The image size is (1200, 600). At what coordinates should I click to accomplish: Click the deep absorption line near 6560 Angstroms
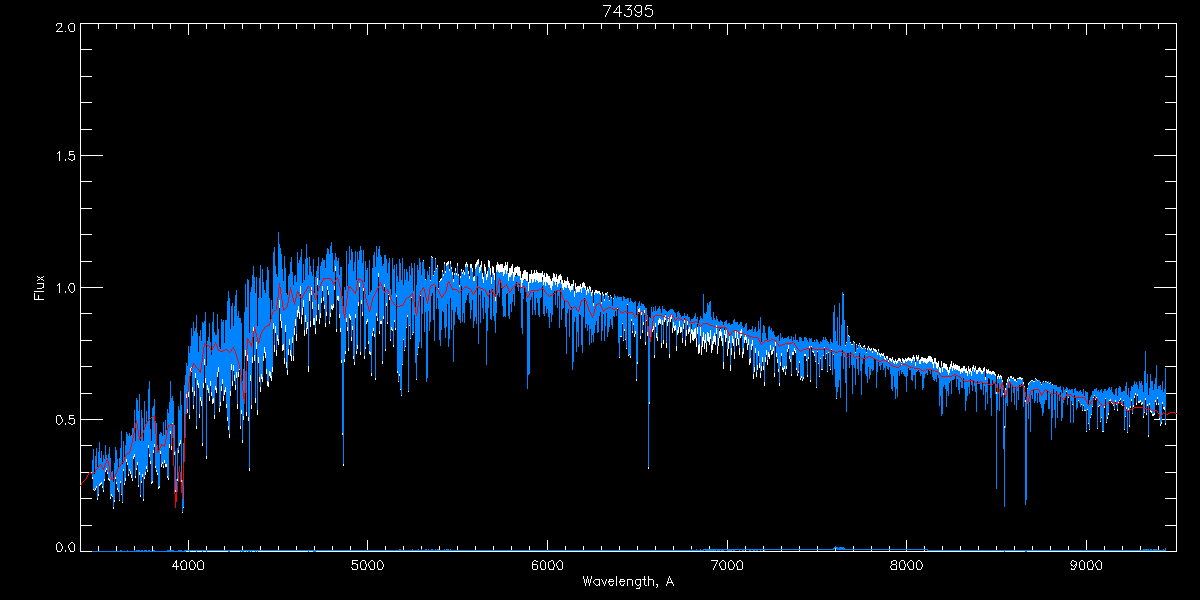point(648,440)
